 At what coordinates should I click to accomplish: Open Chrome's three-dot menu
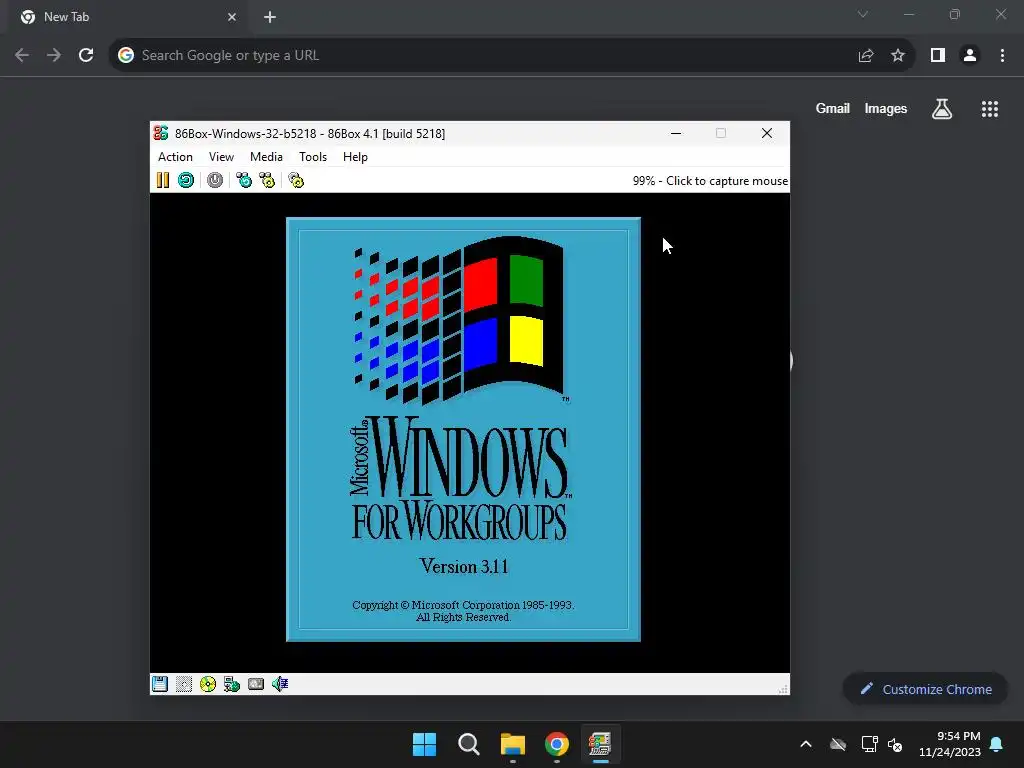(x=1002, y=55)
